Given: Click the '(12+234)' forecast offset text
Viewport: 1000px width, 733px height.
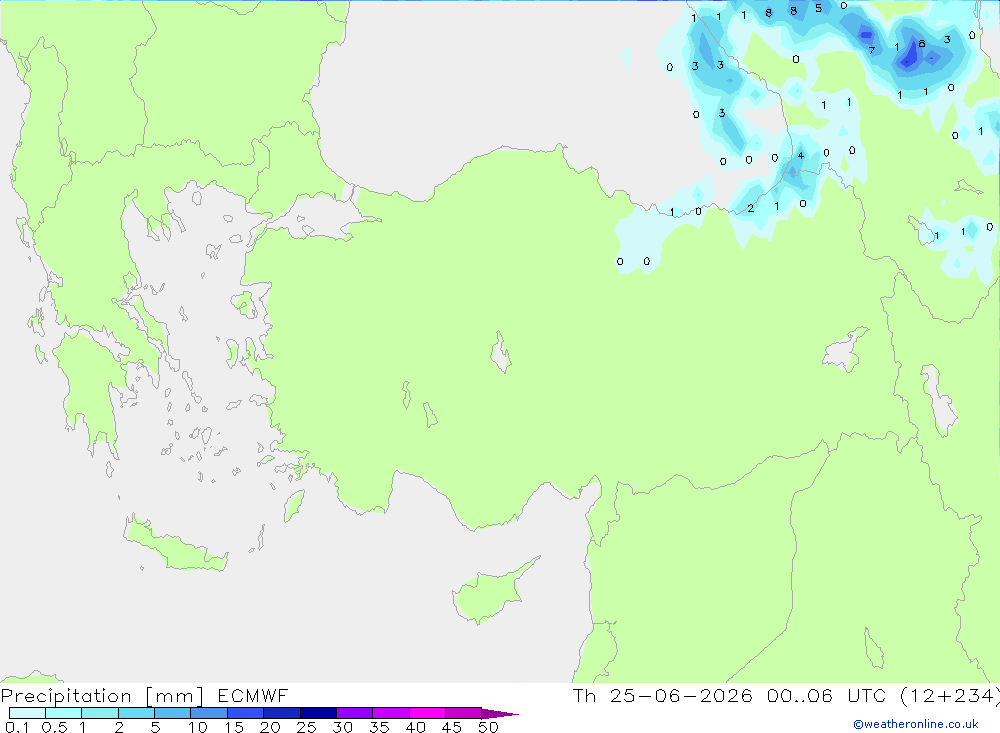Looking at the screenshot, I should pos(950,695).
